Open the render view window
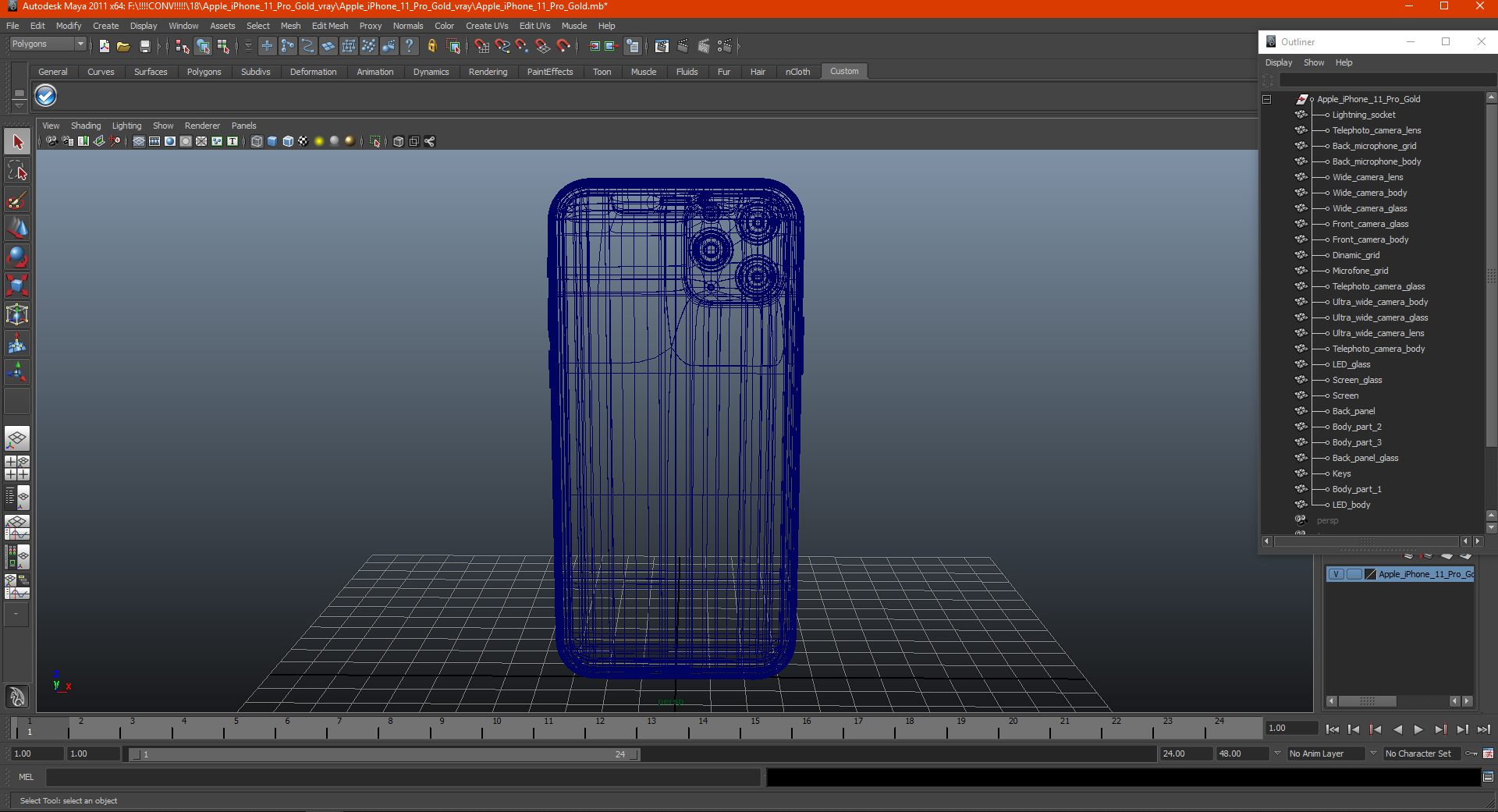Viewport: 1498px width, 812px height. [x=662, y=46]
